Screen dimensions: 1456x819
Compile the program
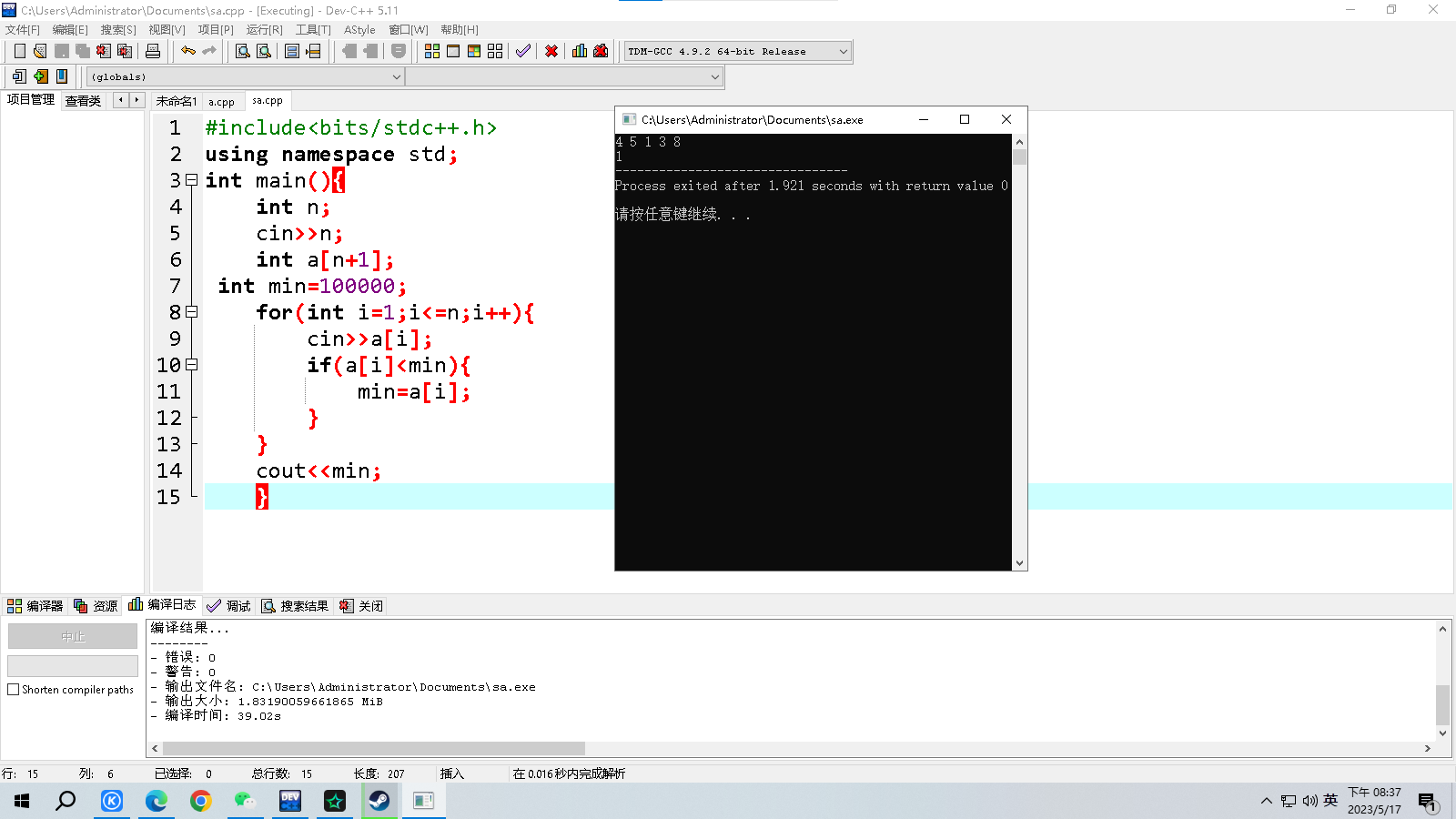(432, 51)
